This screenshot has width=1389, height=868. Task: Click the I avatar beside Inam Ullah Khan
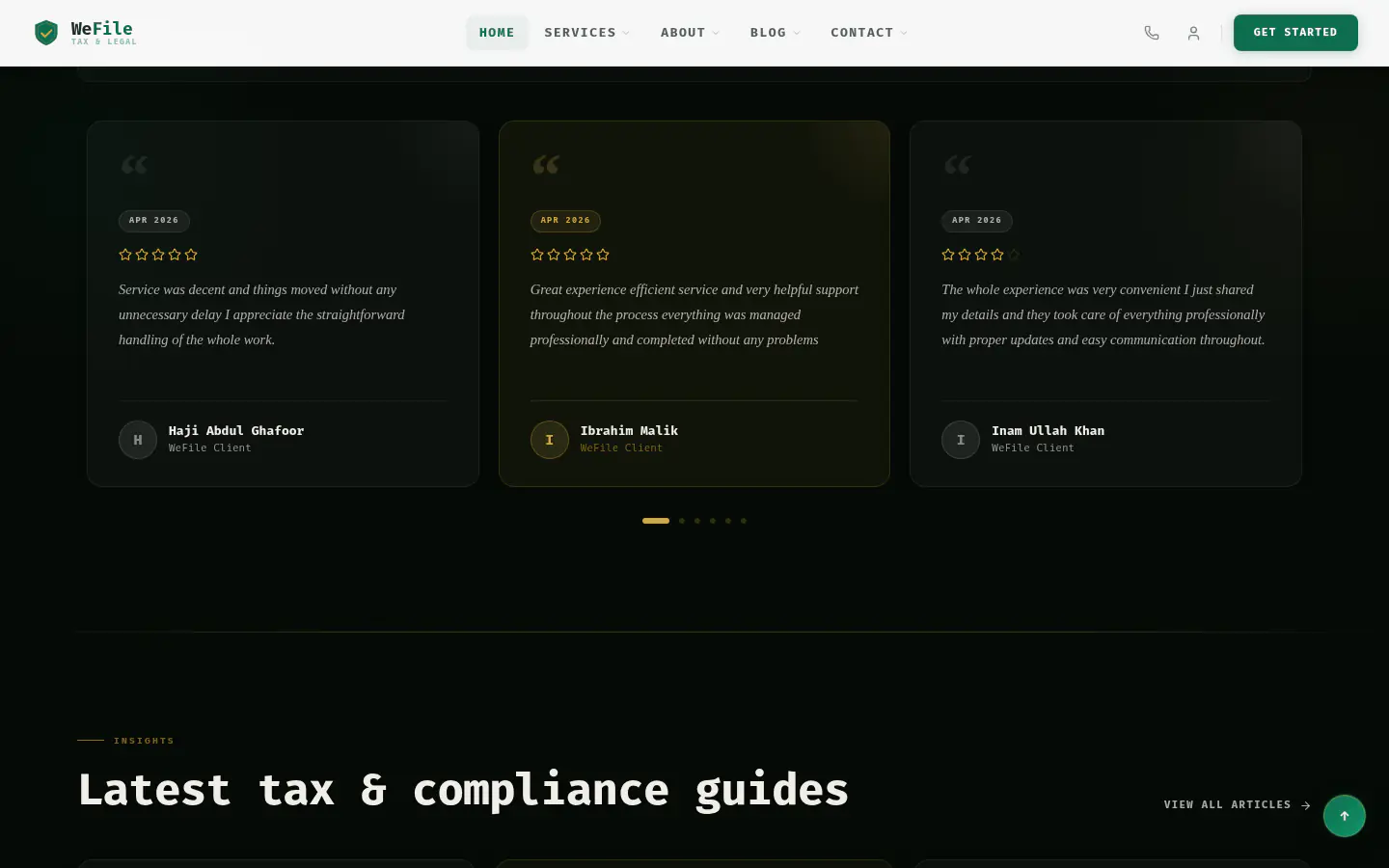(x=961, y=440)
